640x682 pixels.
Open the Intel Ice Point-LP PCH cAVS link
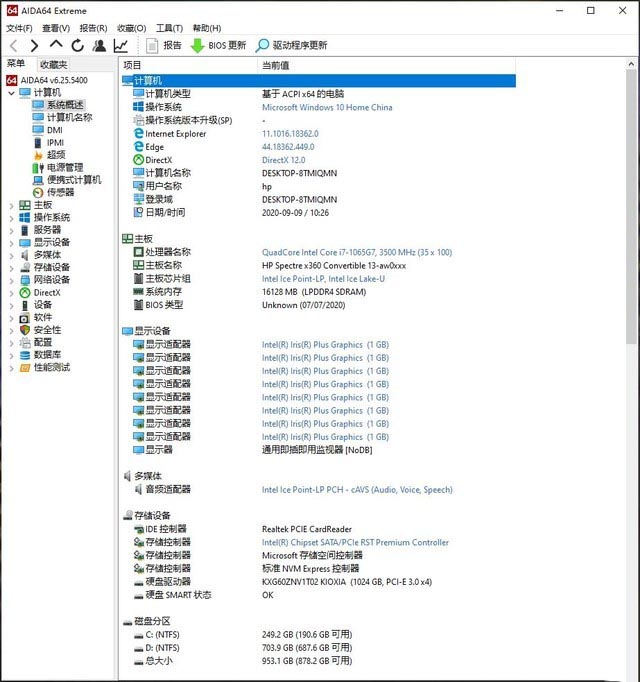357,490
